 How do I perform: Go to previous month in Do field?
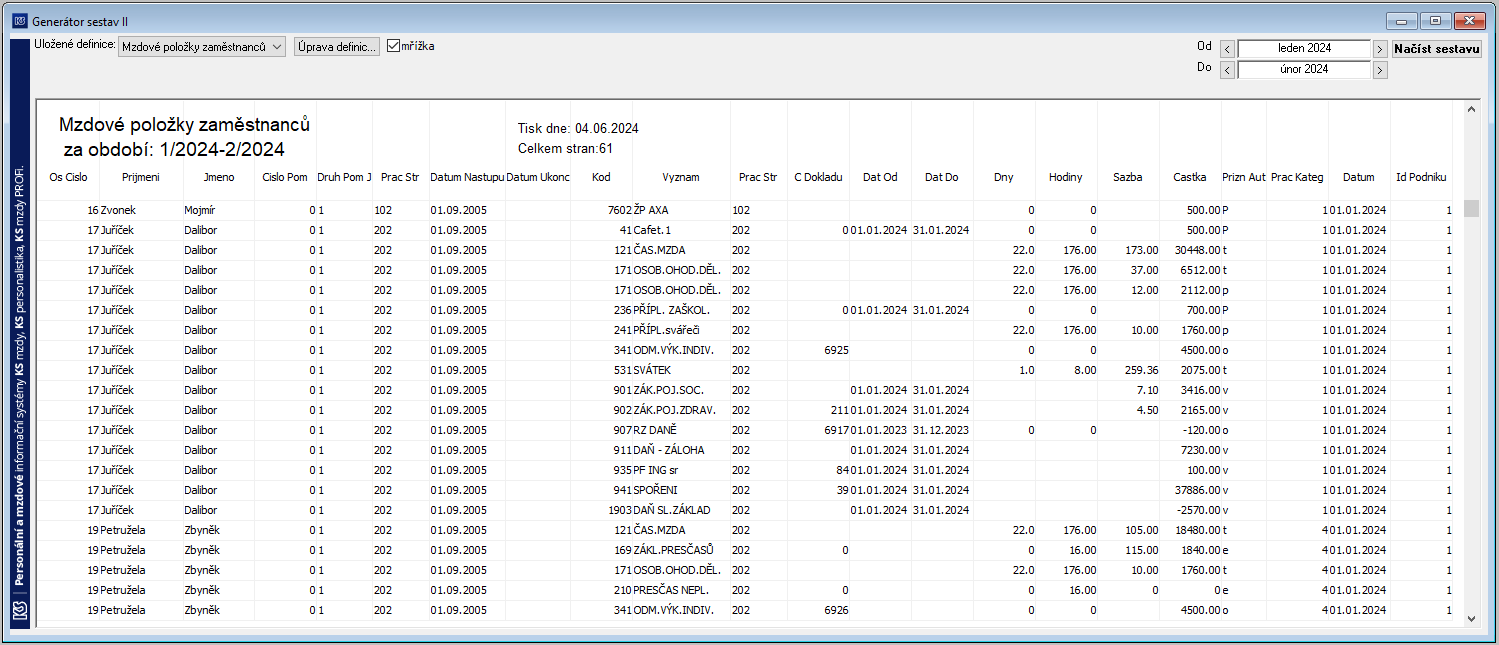tap(1227, 70)
